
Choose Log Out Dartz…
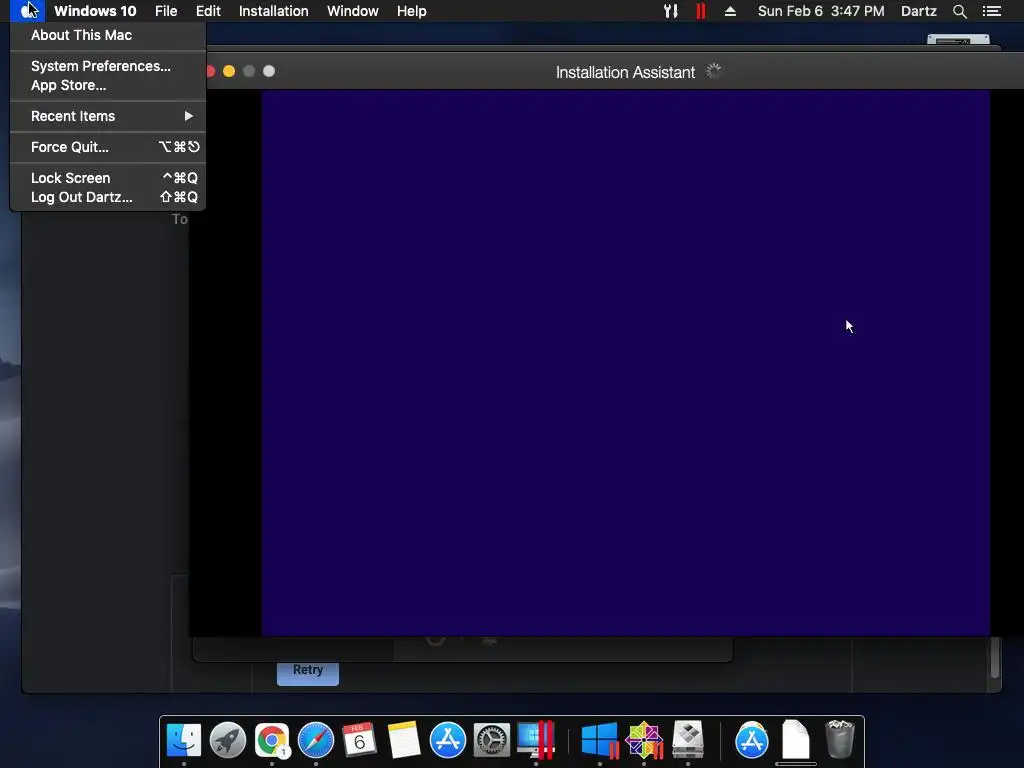pos(108,197)
